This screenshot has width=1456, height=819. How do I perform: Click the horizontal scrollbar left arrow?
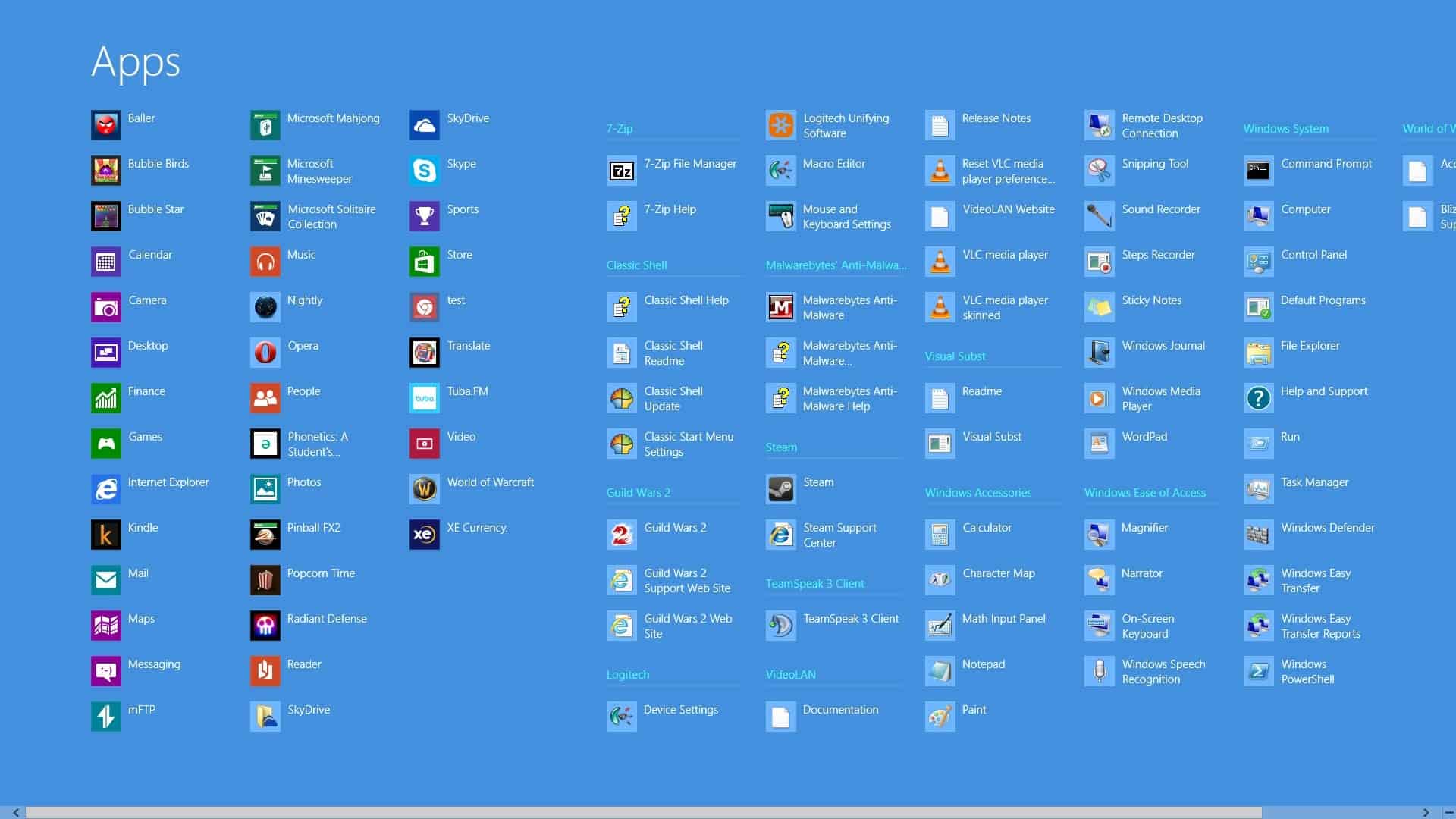click(x=16, y=812)
